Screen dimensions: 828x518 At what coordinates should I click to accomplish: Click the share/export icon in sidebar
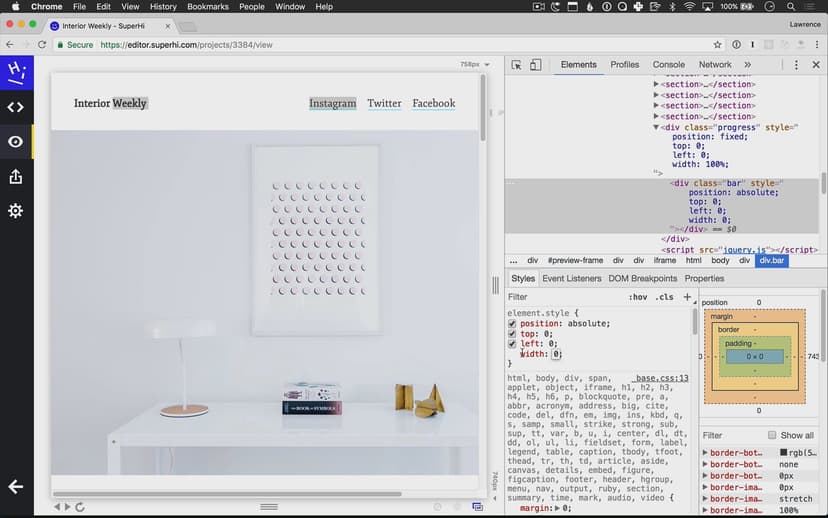pyautogui.click(x=16, y=177)
